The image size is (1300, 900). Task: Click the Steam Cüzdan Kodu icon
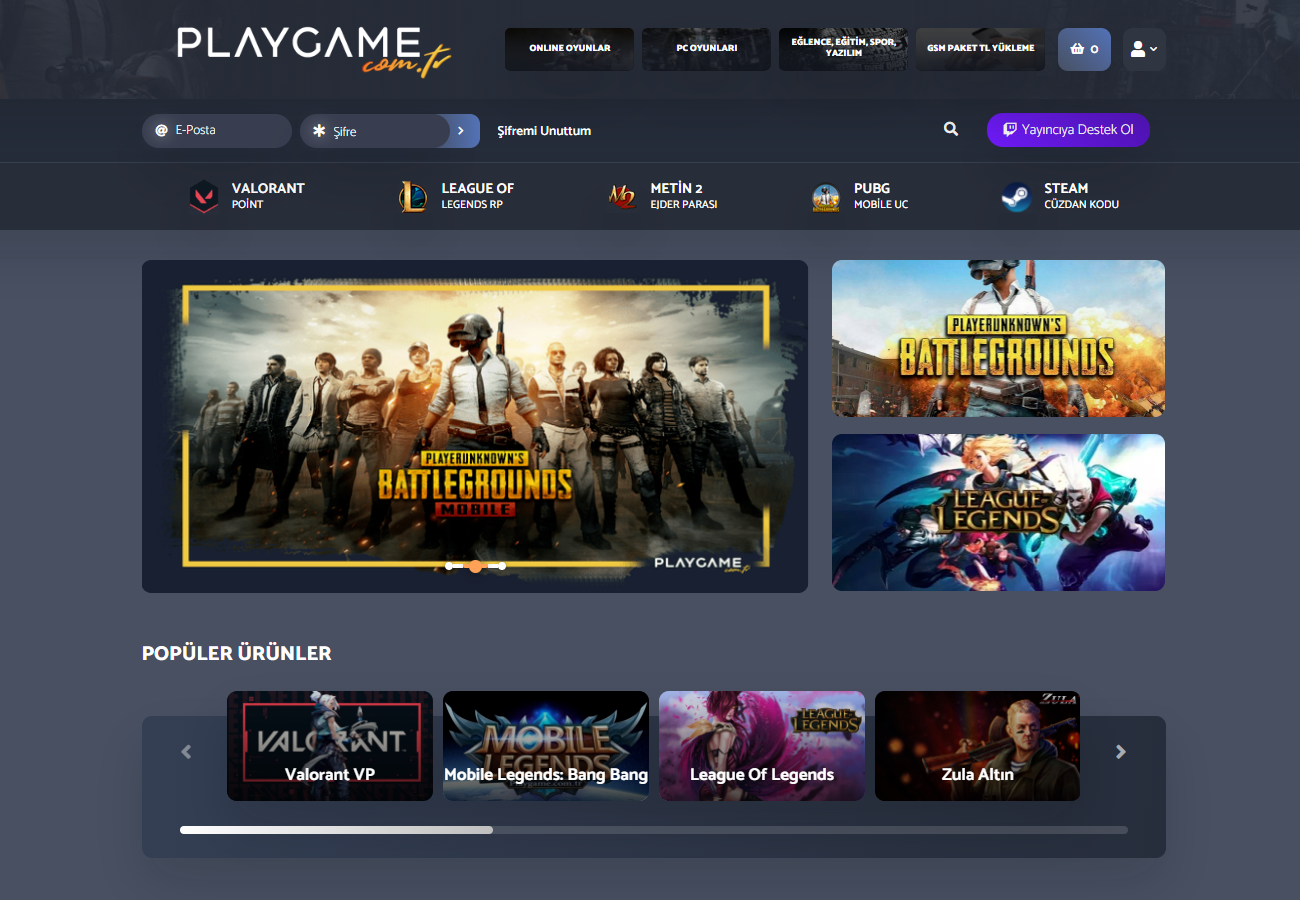pyautogui.click(x=1016, y=197)
